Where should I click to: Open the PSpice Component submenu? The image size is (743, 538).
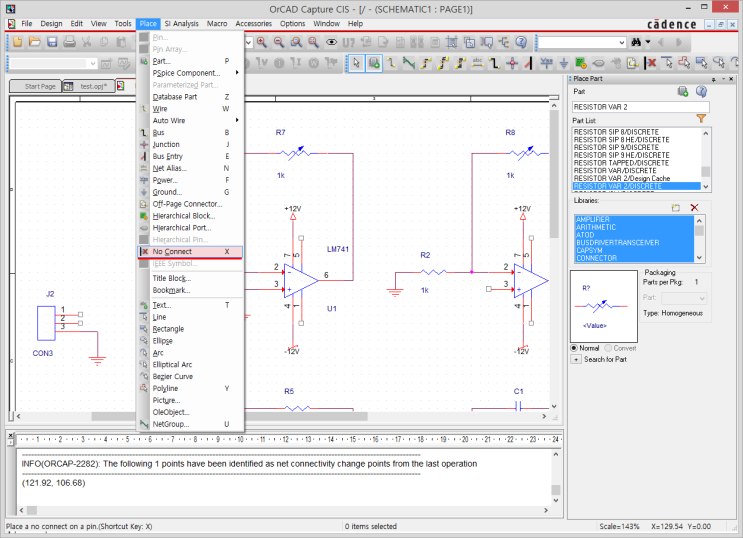[x=191, y=73]
